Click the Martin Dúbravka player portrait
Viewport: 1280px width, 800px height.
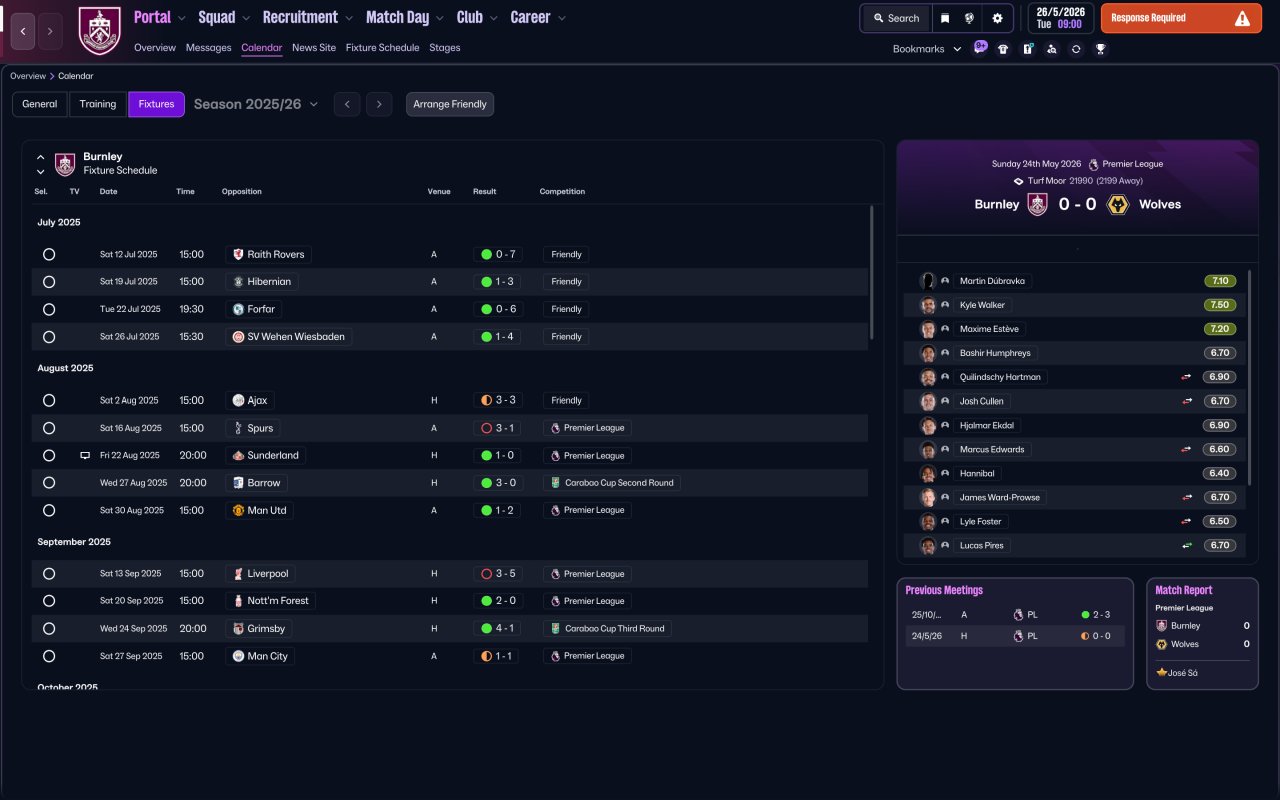[x=929, y=281]
